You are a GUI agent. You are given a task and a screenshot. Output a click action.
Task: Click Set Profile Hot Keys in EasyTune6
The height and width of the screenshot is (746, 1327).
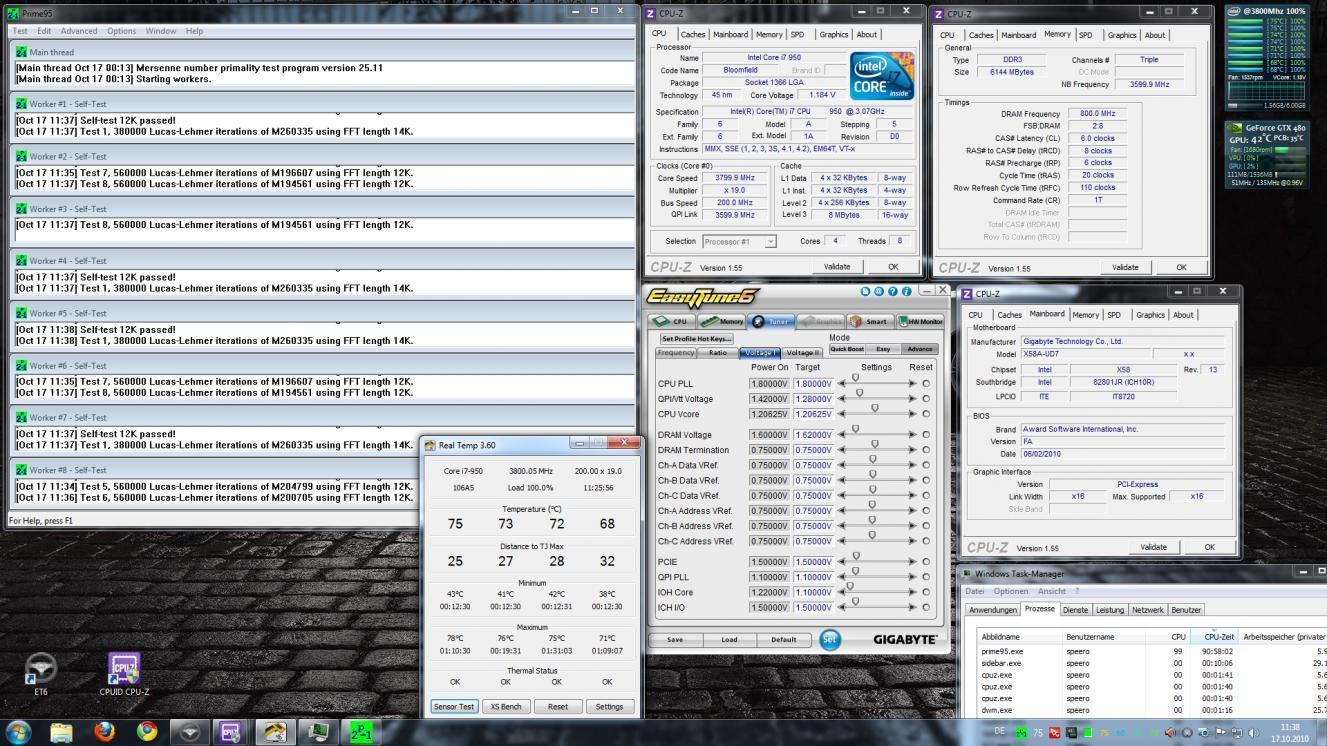(x=697, y=339)
